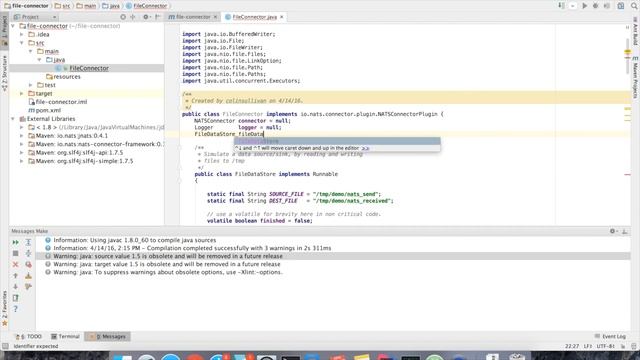Click Scroll from Source icon in Project panel

pyautogui.click(x=123, y=17)
